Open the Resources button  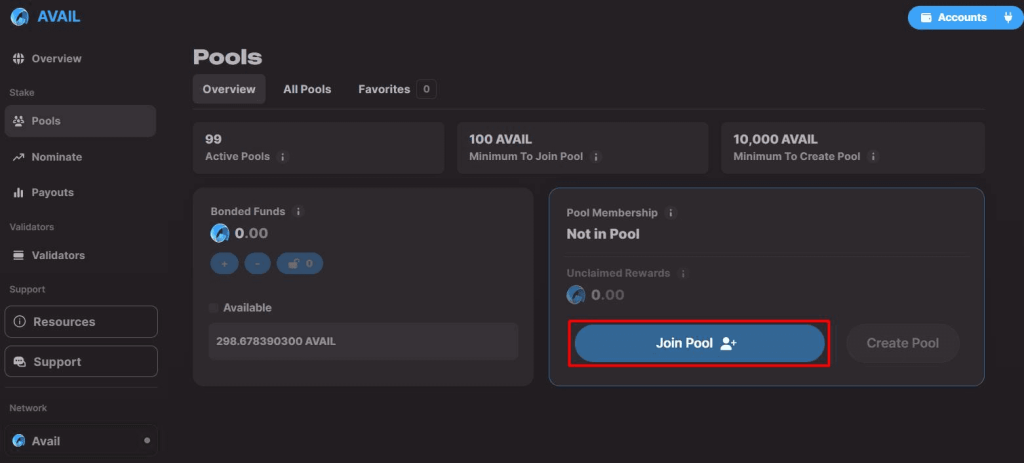(x=81, y=322)
